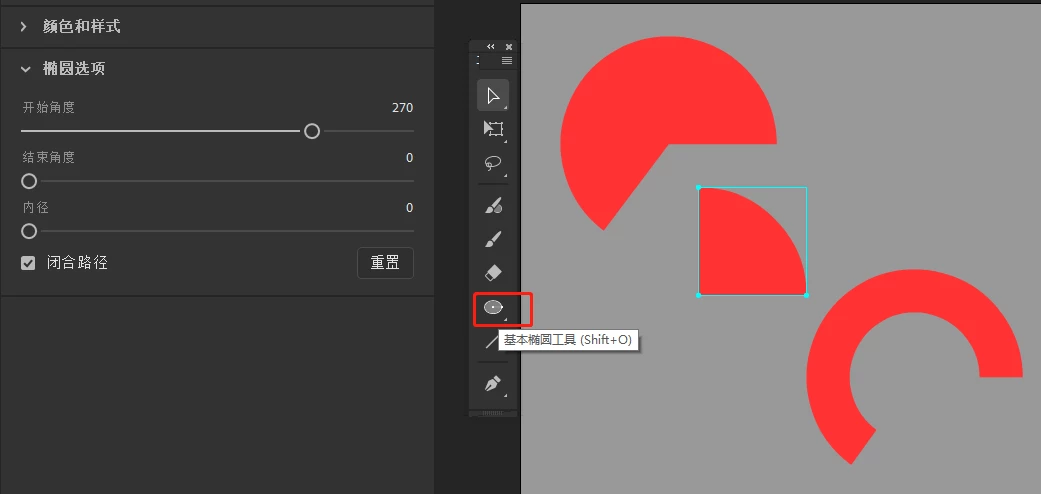Click the 闭合路径 label text
This screenshot has width=1041, height=494.
coord(77,263)
